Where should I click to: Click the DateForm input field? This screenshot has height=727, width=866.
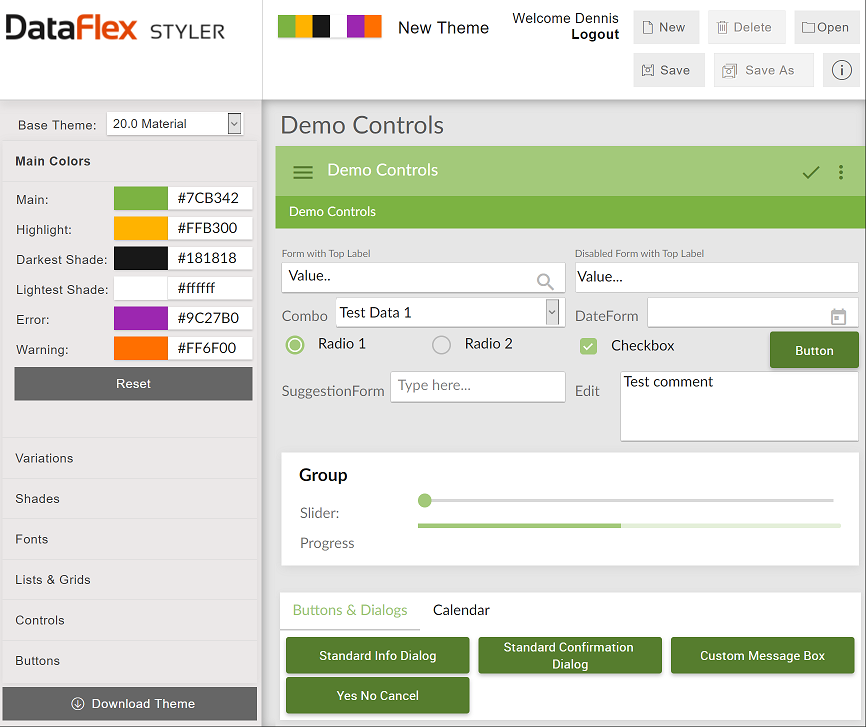click(753, 313)
